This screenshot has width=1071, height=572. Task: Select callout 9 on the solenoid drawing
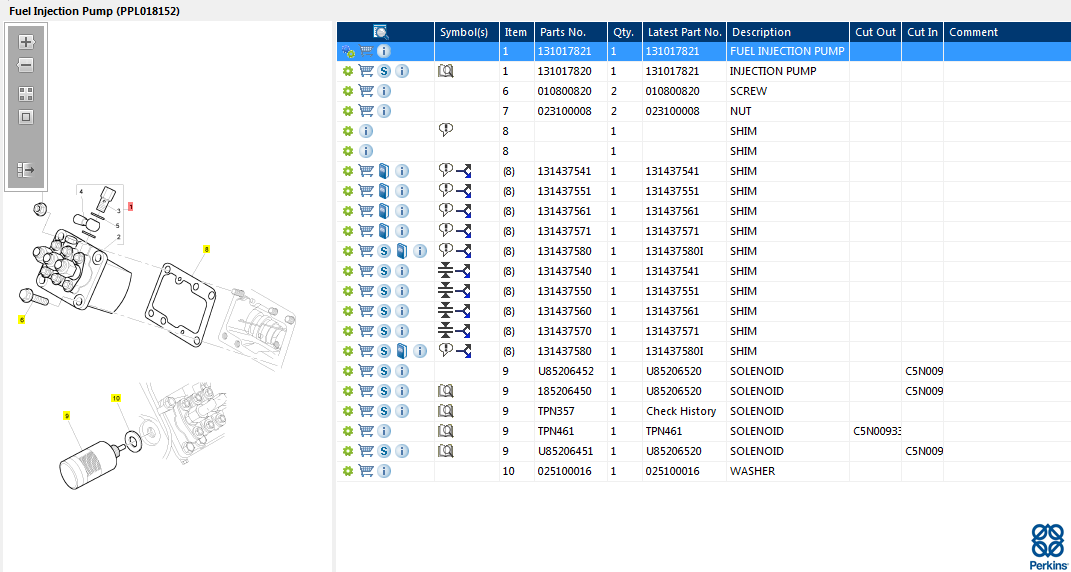click(67, 416)
